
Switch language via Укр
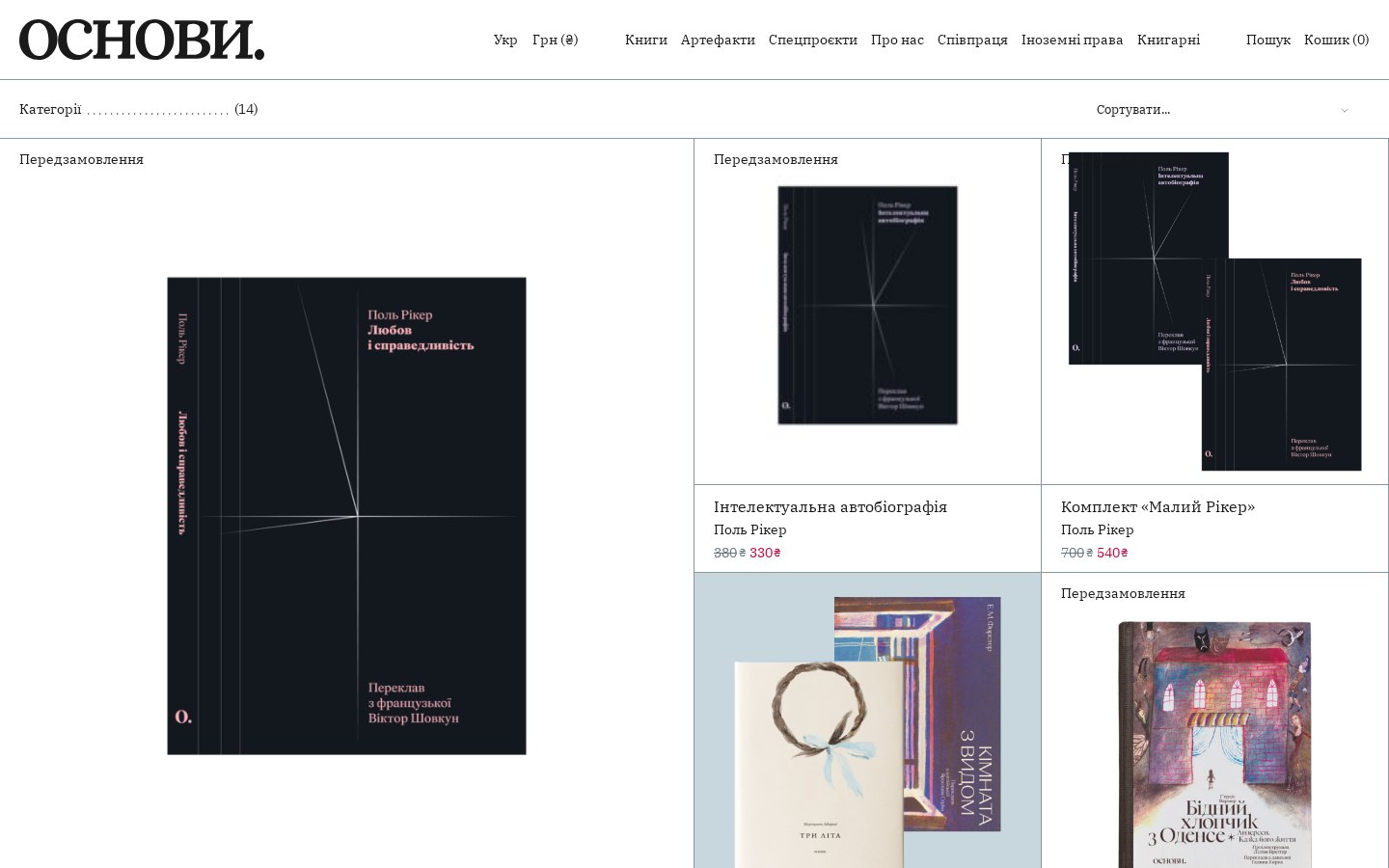coord(505,41)
